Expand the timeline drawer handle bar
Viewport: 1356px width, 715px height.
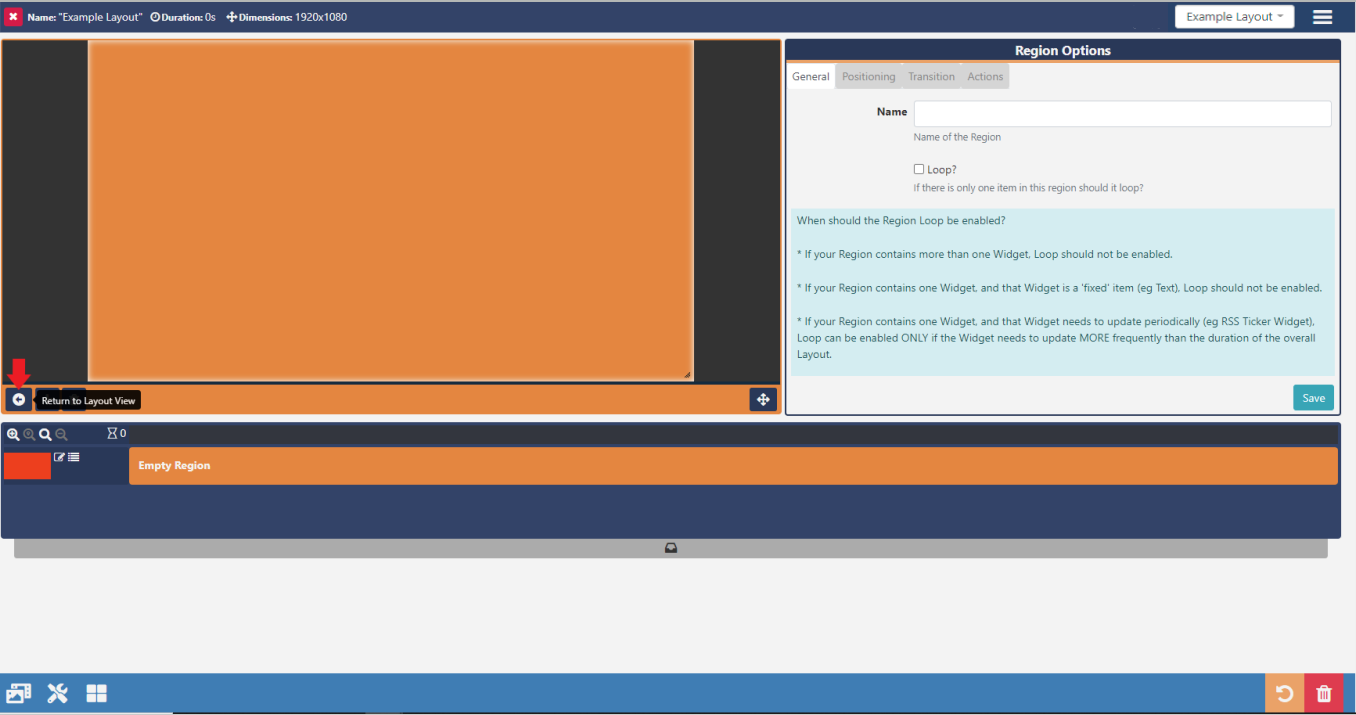(671, 548)
